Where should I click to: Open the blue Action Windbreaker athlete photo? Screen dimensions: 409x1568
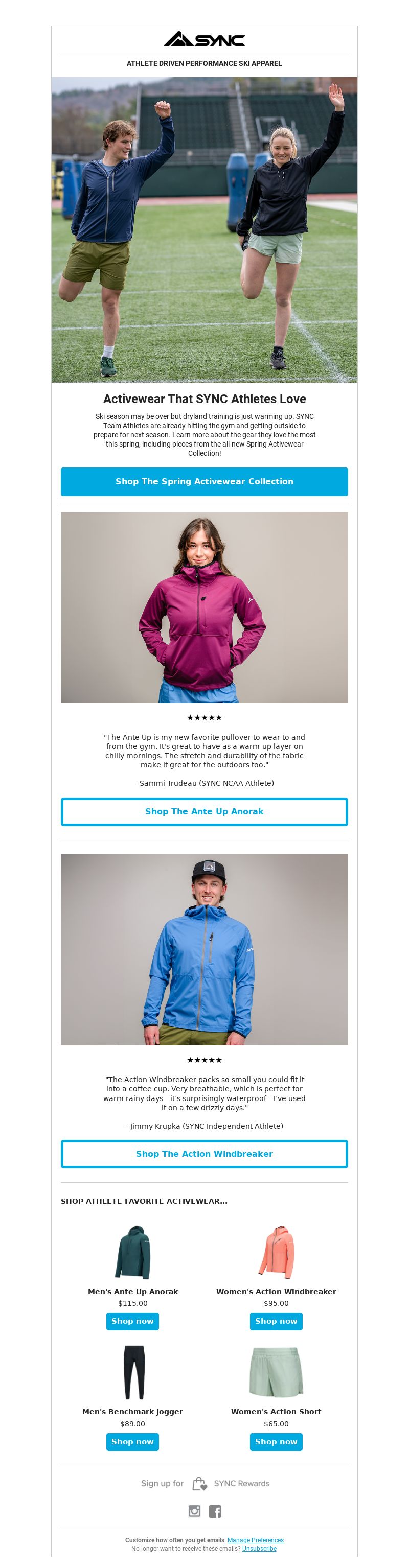click(204, 950)
